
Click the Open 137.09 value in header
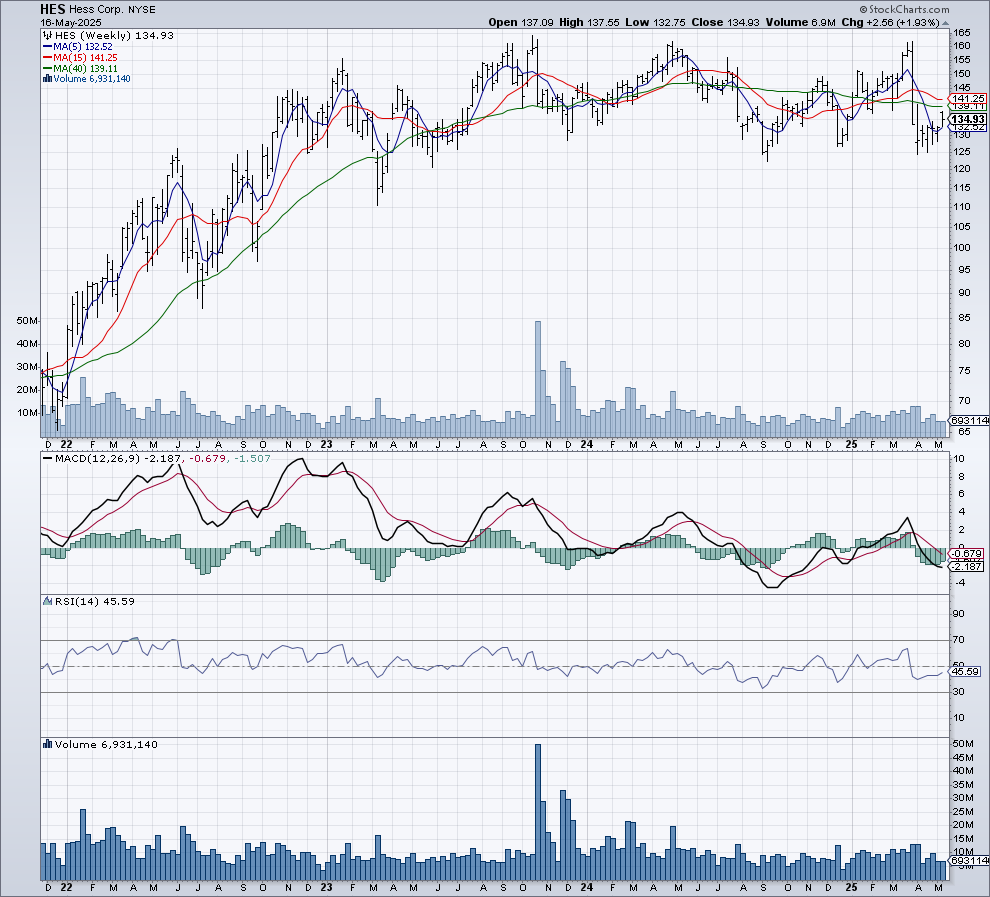pos(521,22)
